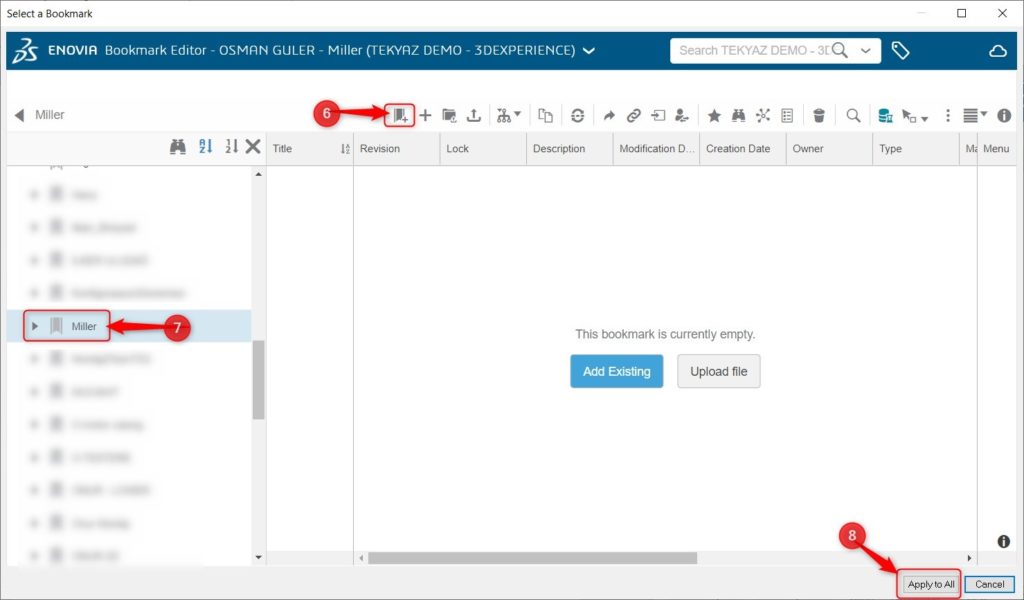Screen dimensions: 1024x600
Task: Maximize the Select a Bookmark window
Action: tap(961, 13)
